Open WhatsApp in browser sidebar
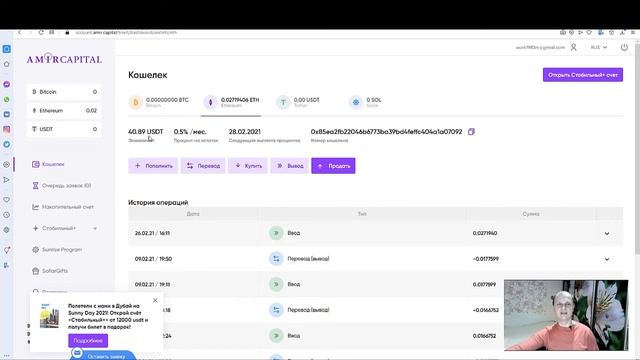Image resolution: width=640 pixels, height=360 pixels. point(7,99)
